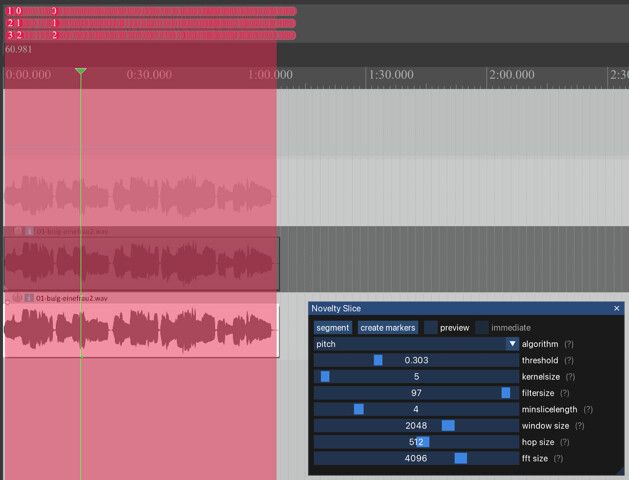The width and height of the screenshot is (629, 480).
Task: Enable the preview checkbox
Action: point(431,328)
